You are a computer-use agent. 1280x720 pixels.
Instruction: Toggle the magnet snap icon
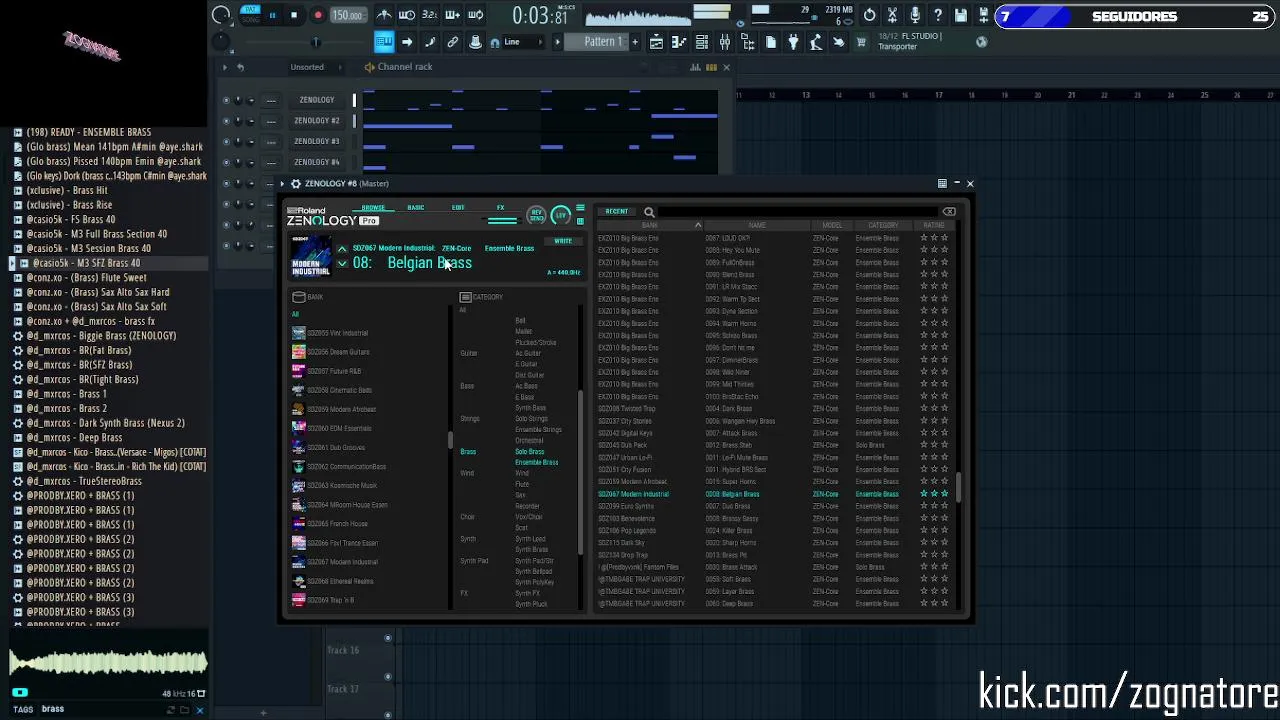pos(495,42)
